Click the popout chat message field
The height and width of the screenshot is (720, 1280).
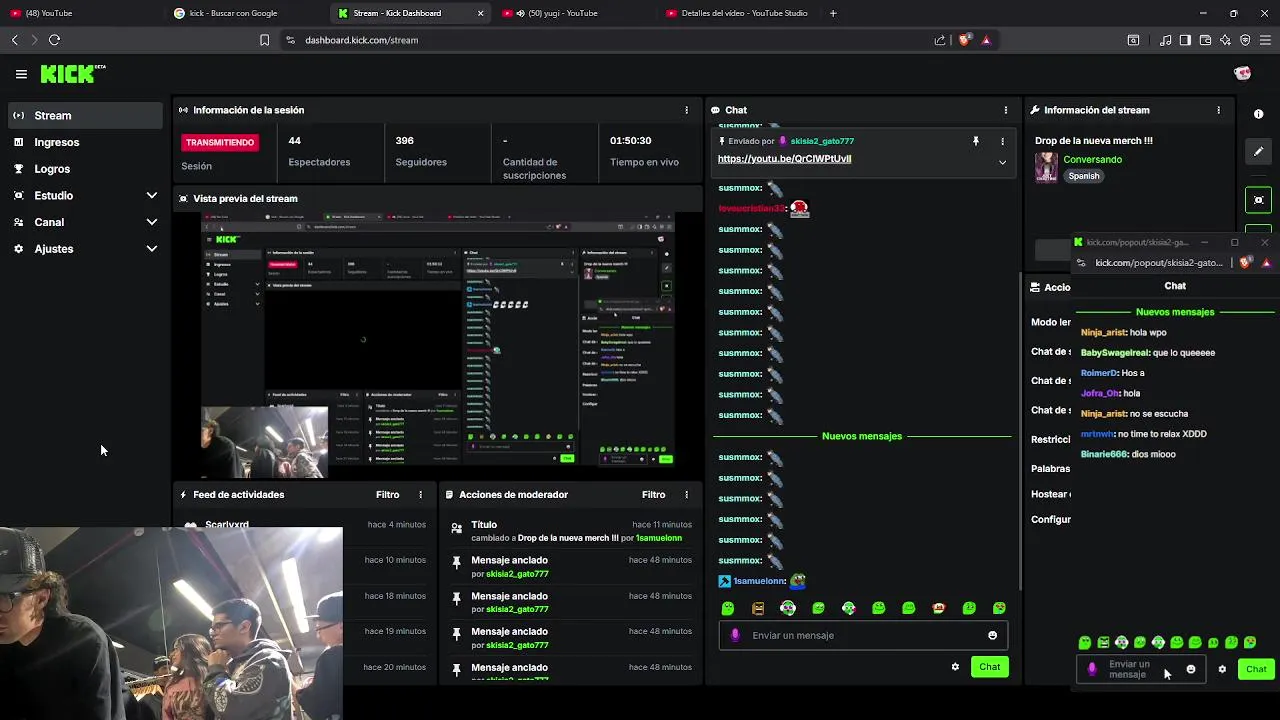1141,669
